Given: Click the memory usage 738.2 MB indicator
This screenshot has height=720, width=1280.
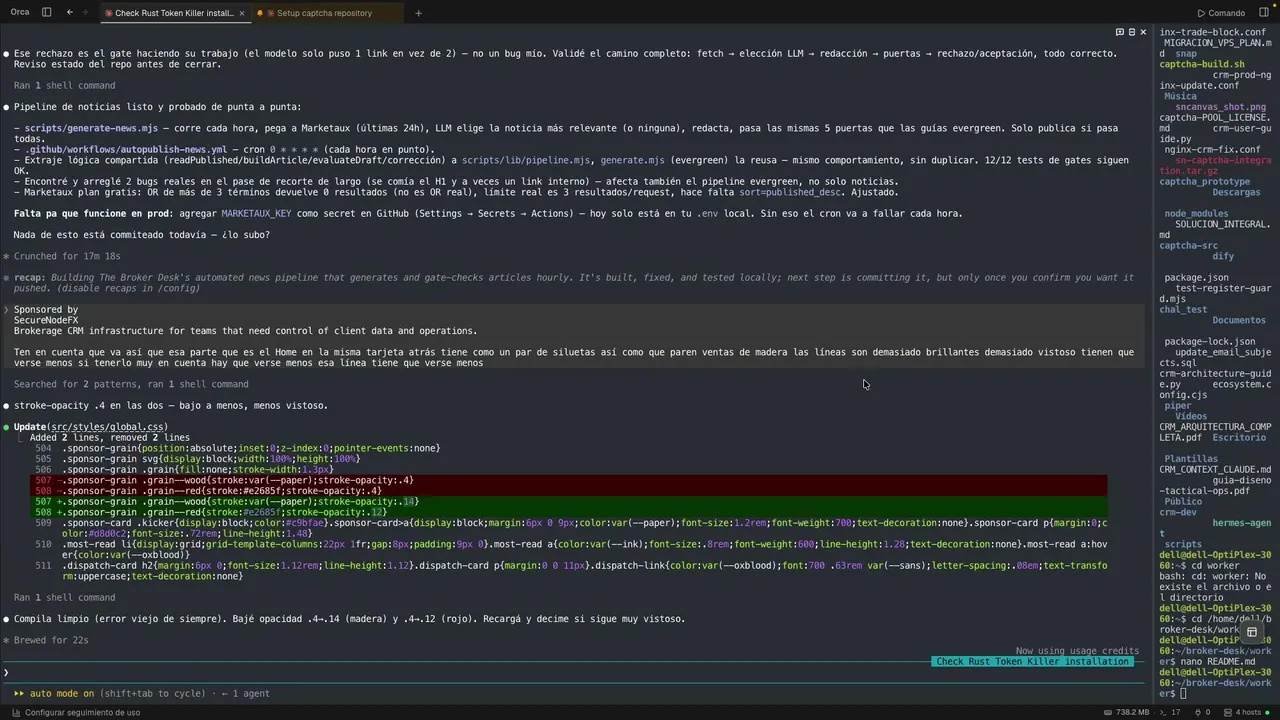Looking at the screenshot, I should tap(1127, 712).
